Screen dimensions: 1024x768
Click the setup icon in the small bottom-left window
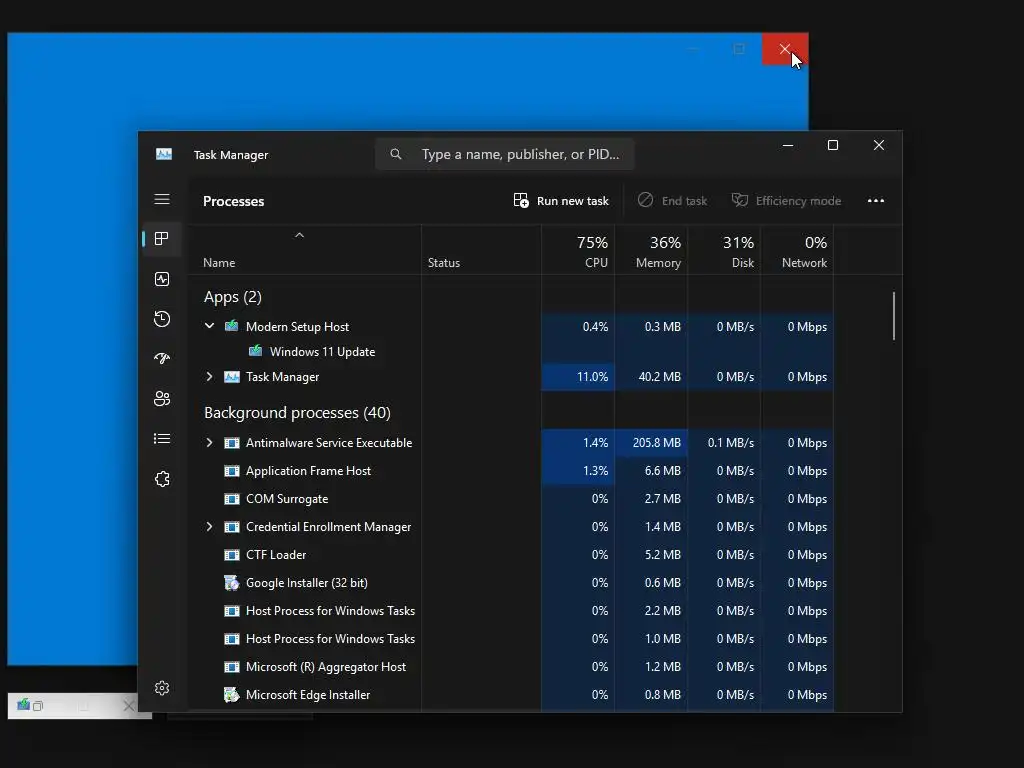[24, 705]
